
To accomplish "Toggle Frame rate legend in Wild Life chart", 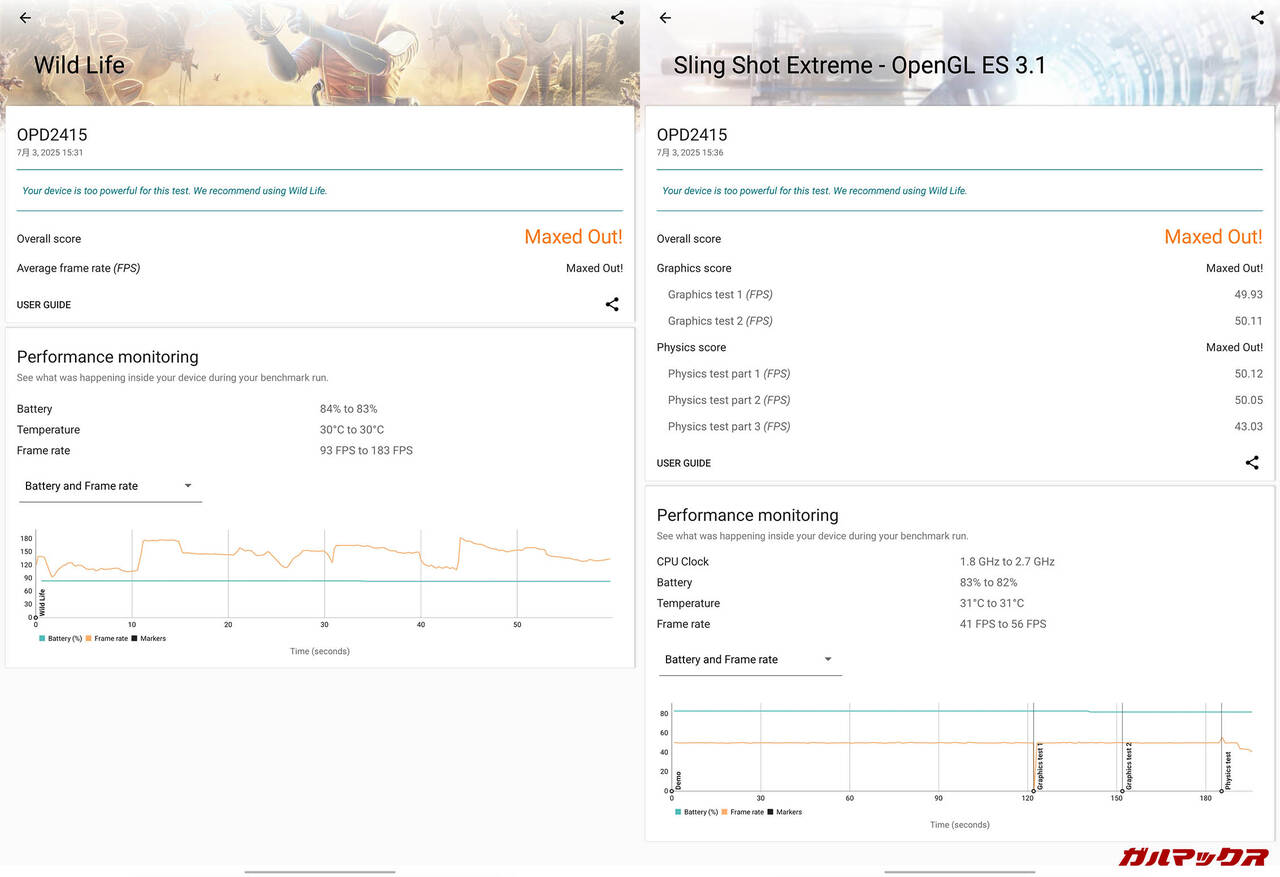I will pyautogui.click(x=107, y=638).
